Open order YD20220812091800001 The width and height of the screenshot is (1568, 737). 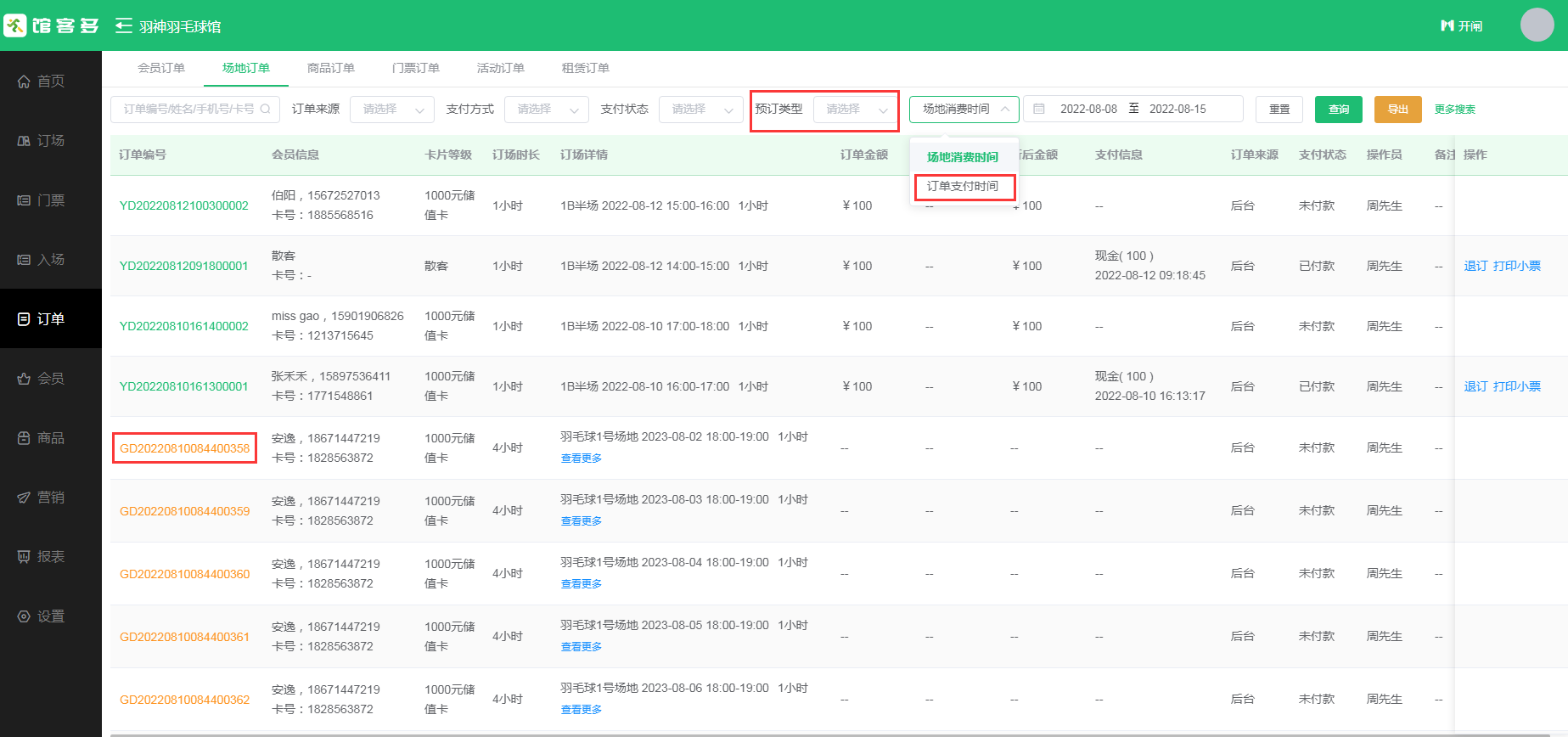(x=184, y=266)
